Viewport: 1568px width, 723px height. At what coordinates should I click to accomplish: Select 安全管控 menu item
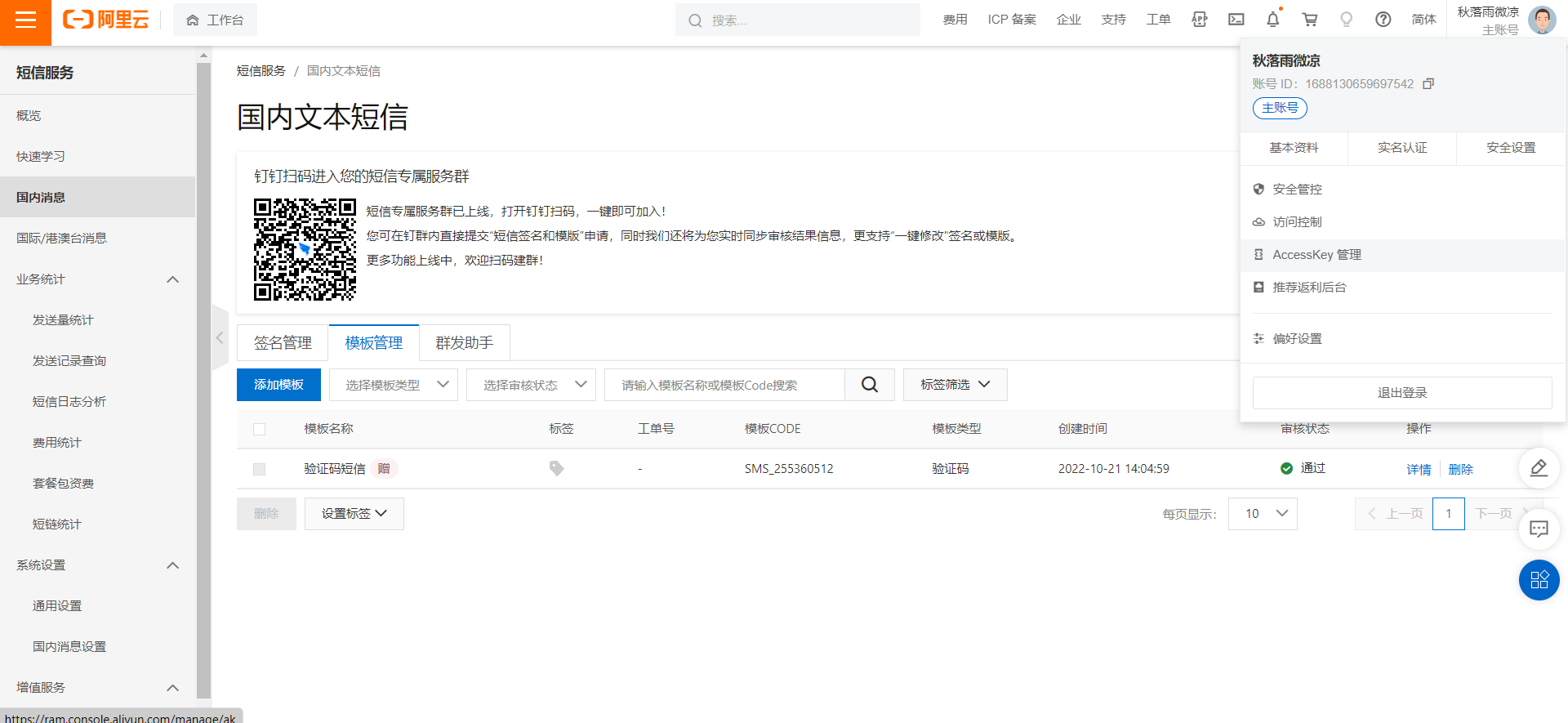pos(1402,190)
